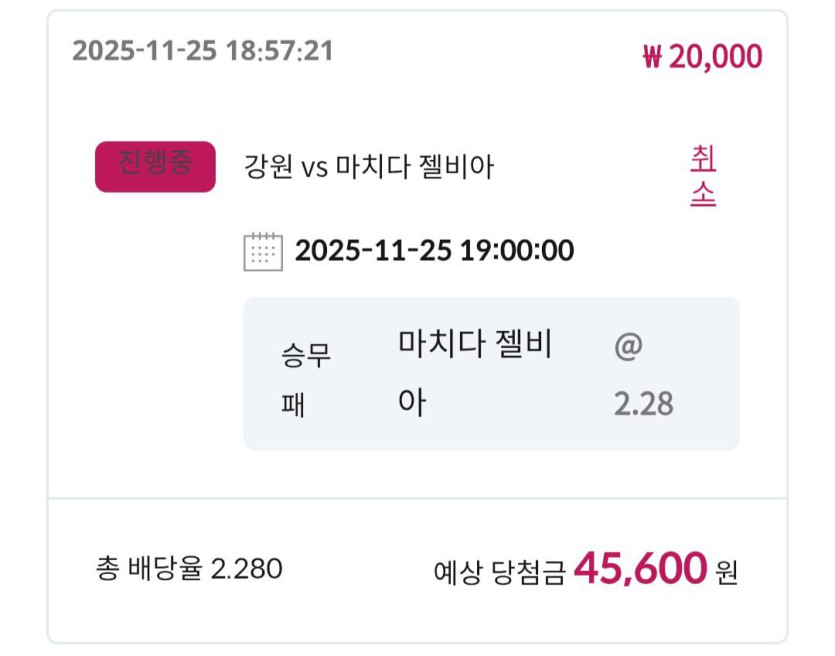This screenshot has width=835, height=656.
Task: Click the 취소 cancel link
Action: coord(703,176)
